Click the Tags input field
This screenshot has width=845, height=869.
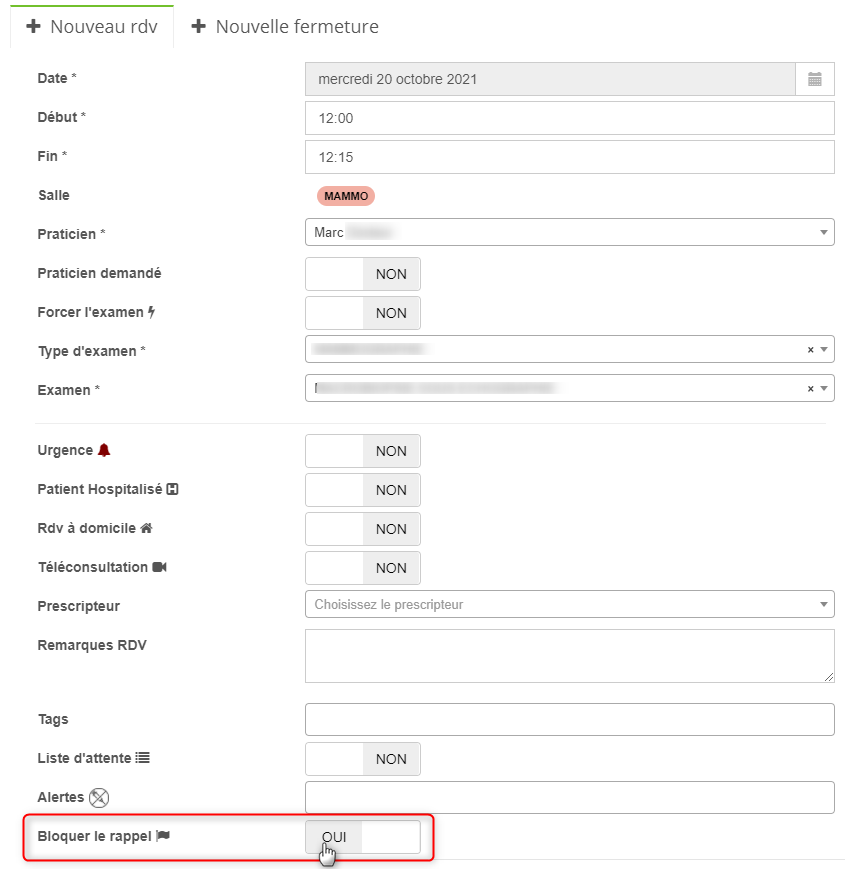coord(568,719)
